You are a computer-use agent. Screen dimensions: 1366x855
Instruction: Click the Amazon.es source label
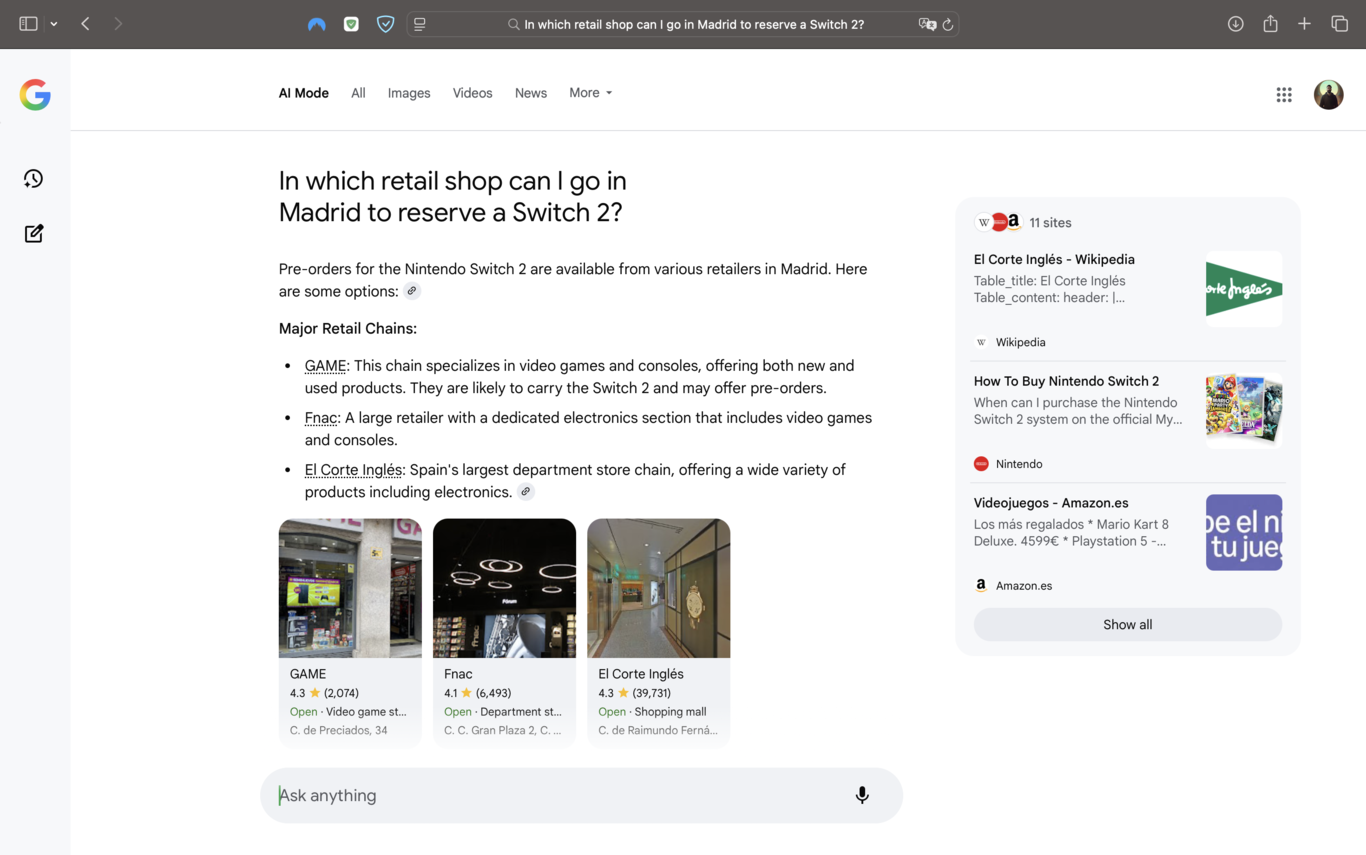click(1024, 586)
